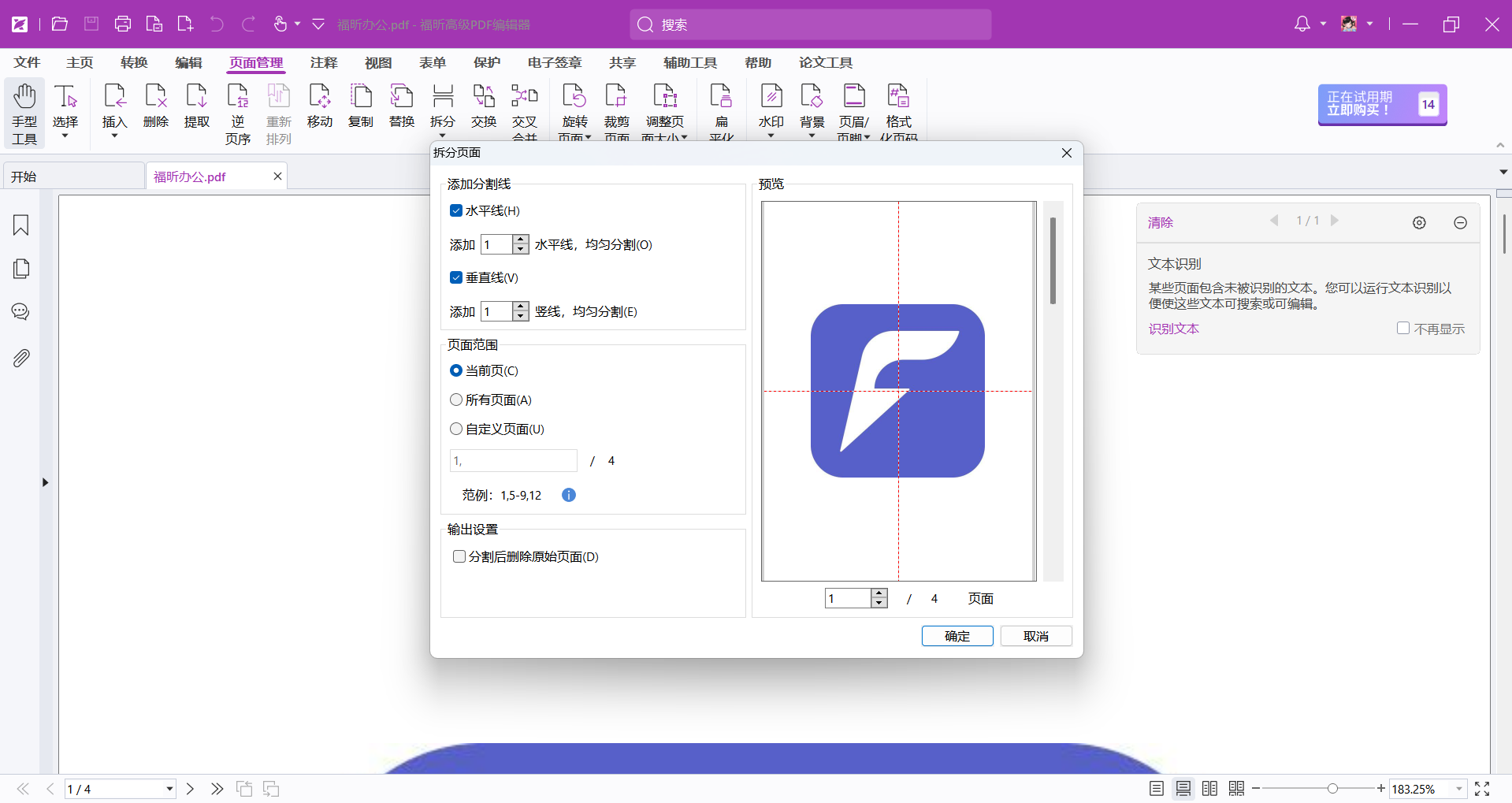Click the custom page range input field
This screenshot has height=803, width=1512.
click(514, 460)
